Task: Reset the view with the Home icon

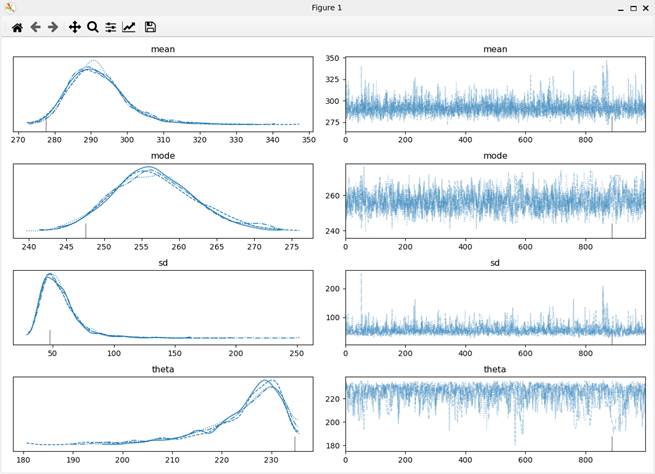Action: [17, 28]
